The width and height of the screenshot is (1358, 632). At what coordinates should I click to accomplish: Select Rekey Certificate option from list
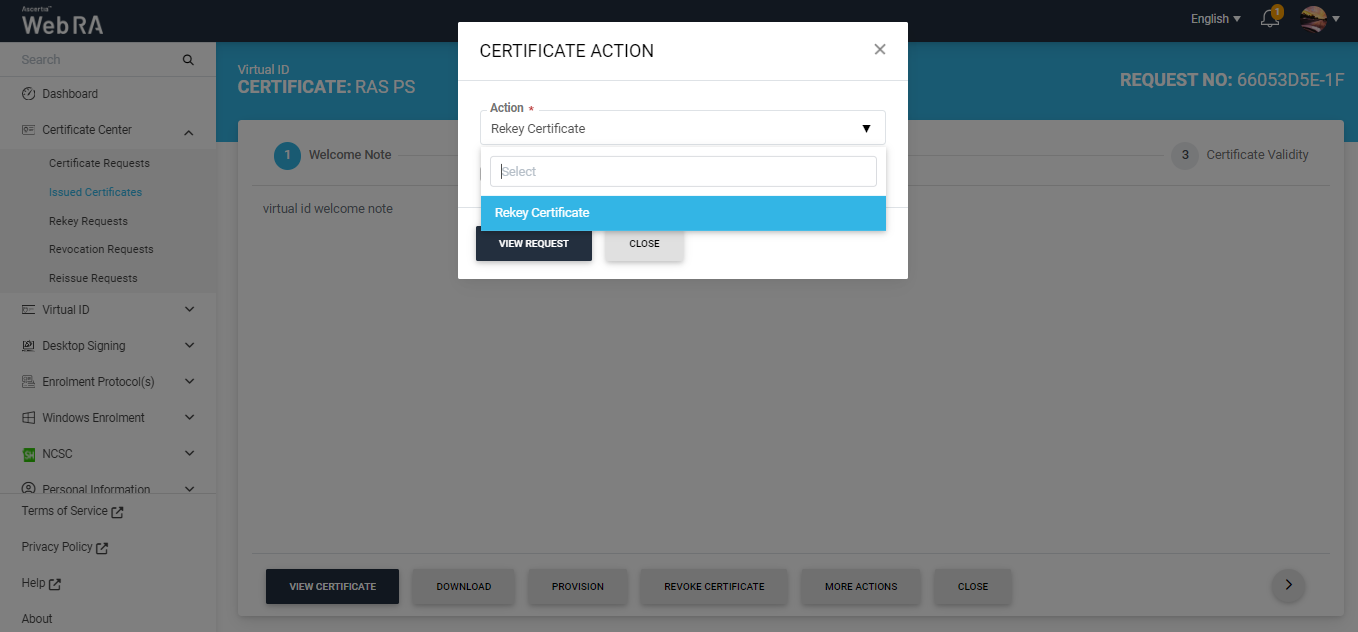682,213
